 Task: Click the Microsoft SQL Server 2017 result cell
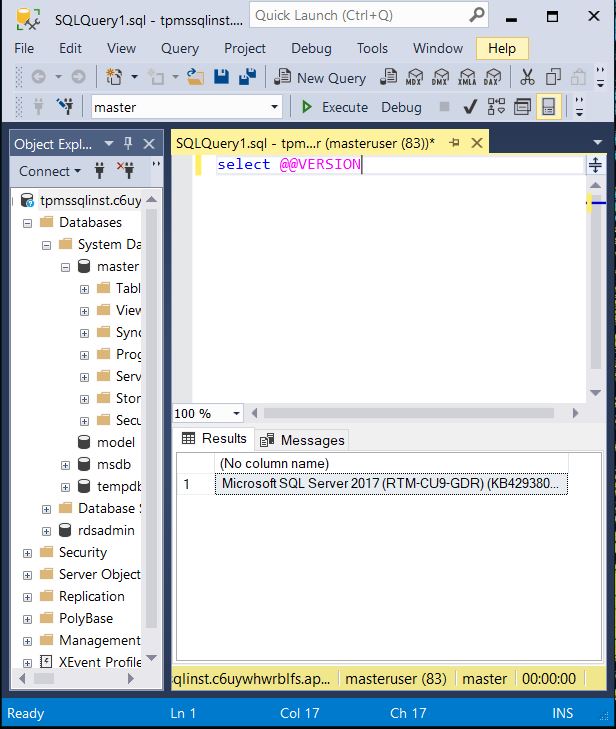(391, 484)
